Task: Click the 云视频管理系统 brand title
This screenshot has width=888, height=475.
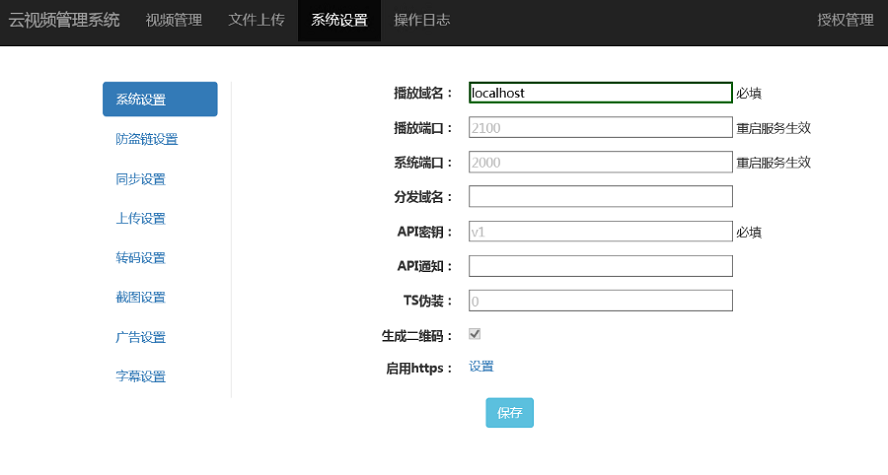Action: (64, 20)
